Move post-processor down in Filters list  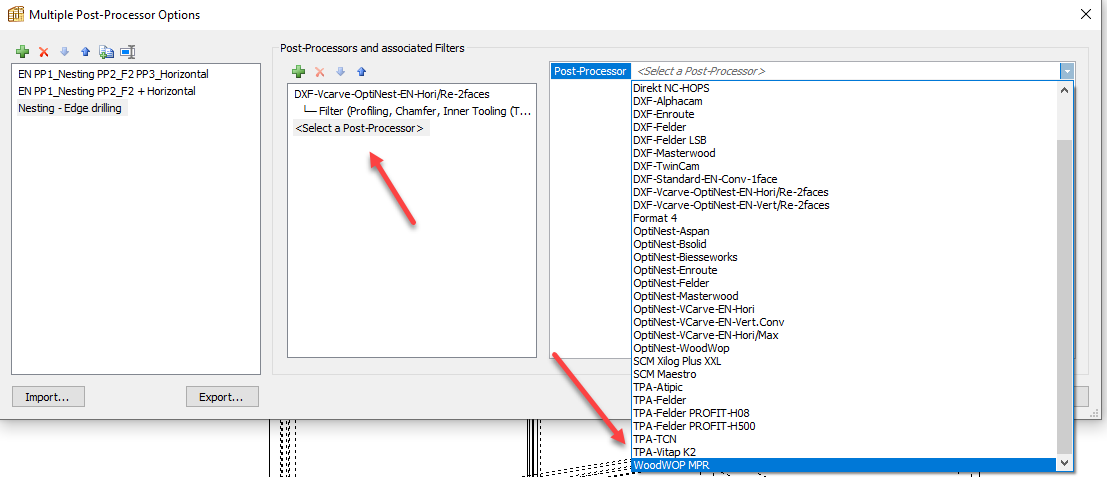[x=340, y=71]
